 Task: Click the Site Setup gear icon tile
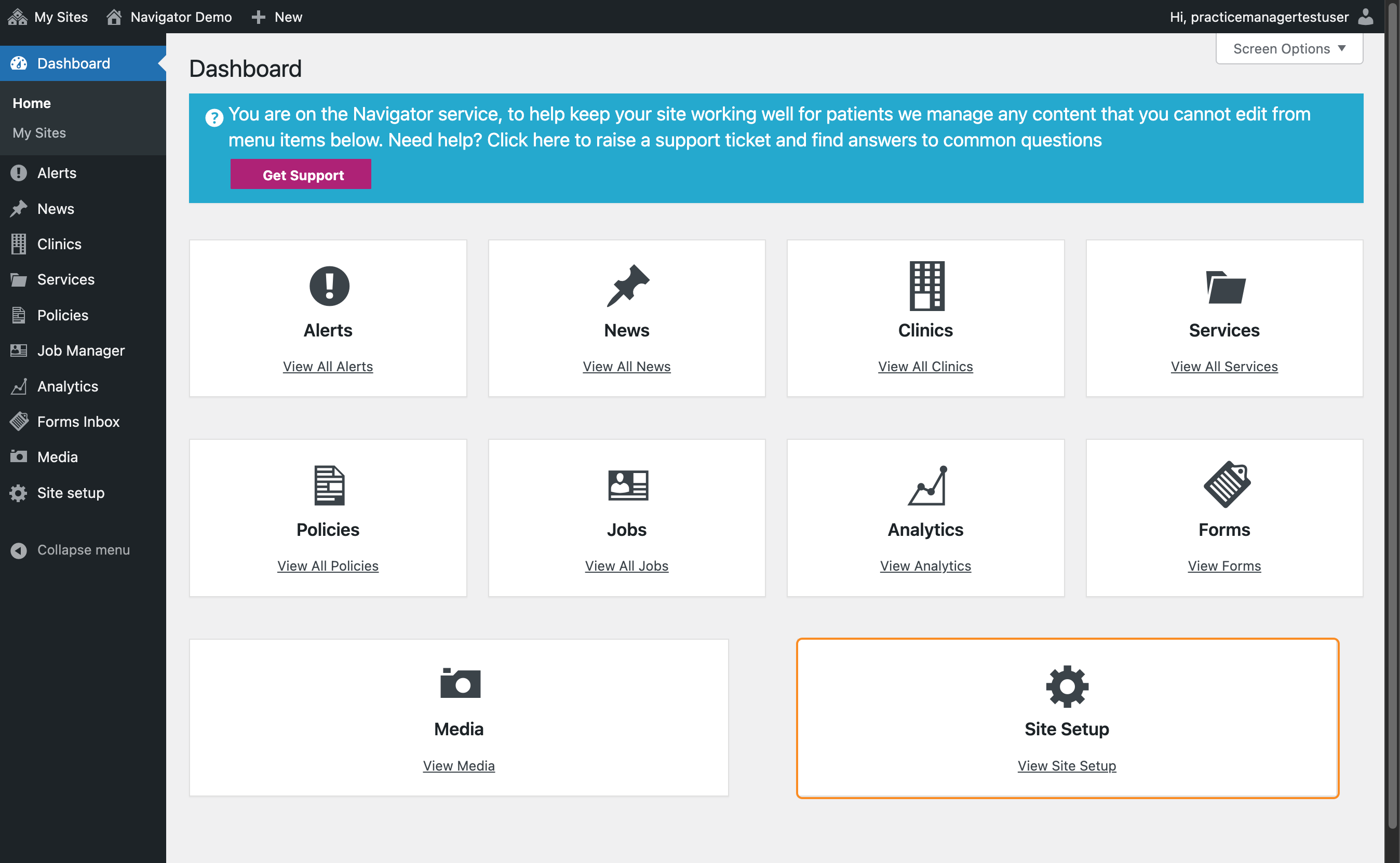coord(1067,686)
